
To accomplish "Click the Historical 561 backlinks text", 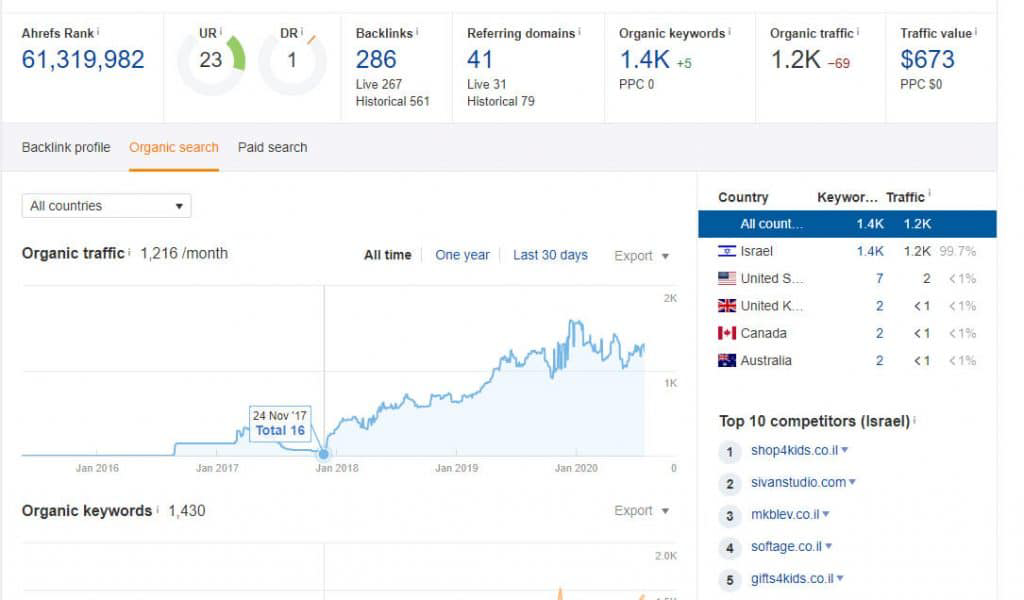I will [392, 101].
